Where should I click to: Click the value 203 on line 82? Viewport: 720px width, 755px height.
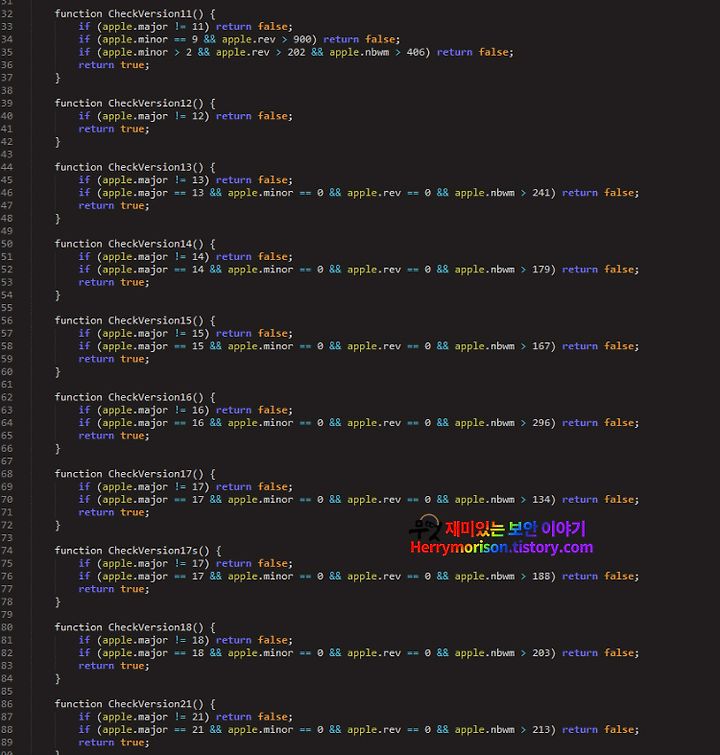coord(541,652)
